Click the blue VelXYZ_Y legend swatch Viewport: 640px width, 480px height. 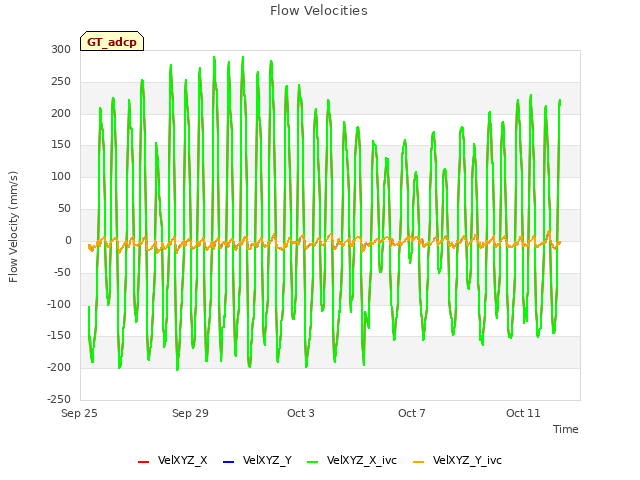(229, 462)
